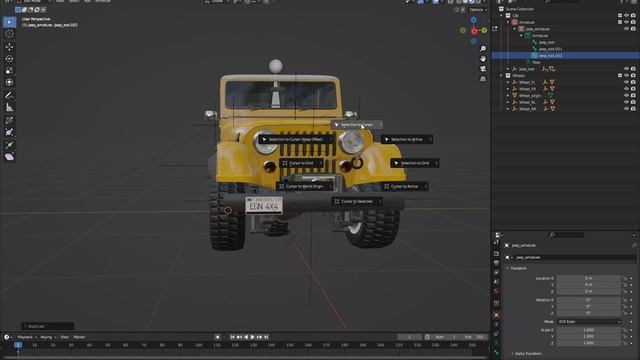This screenshot has width=640, height=360.
Task: Select the Shear tool at toolbar bottom
Action: click(x=9, y=157)
